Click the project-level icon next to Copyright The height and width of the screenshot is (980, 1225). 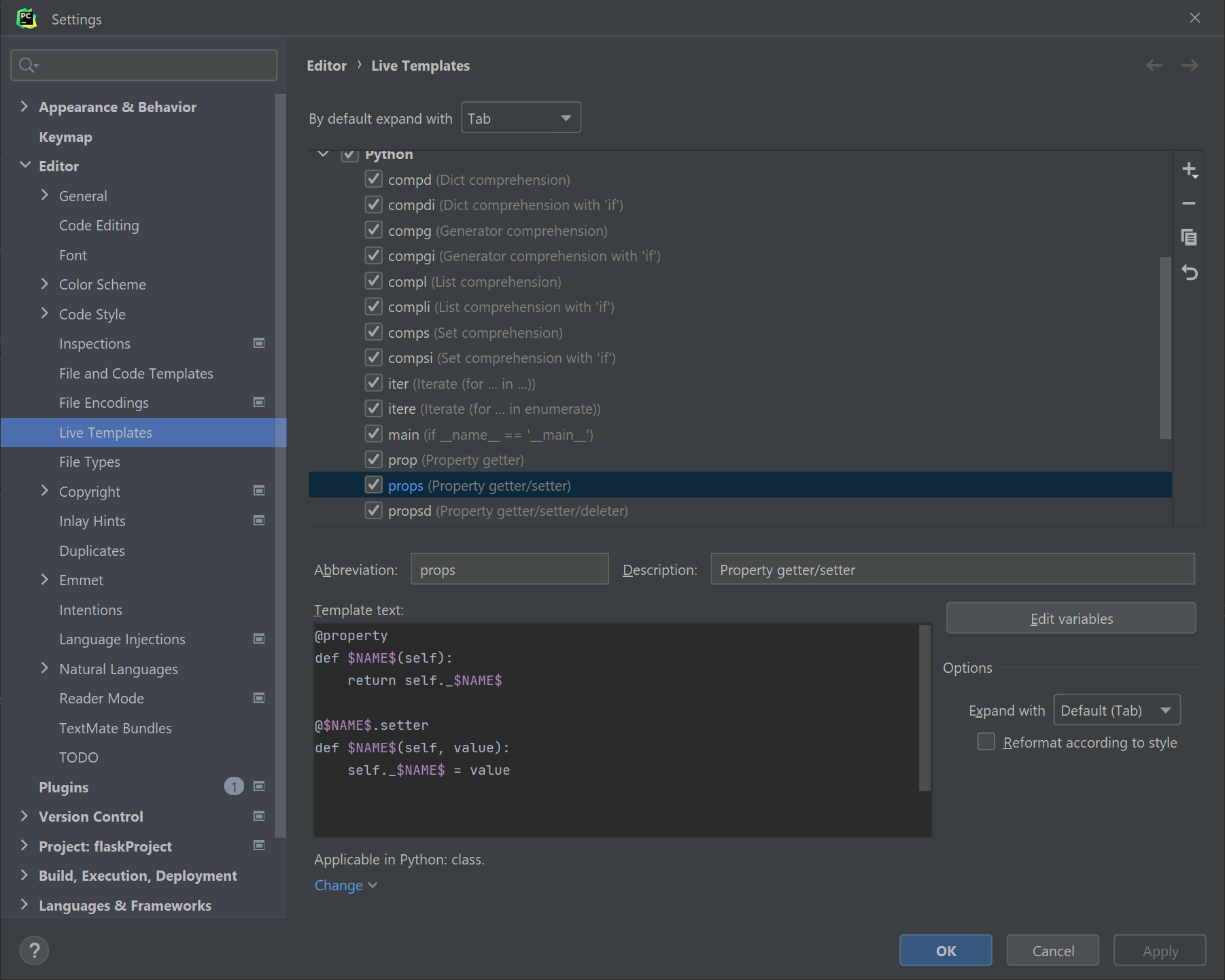259,491
